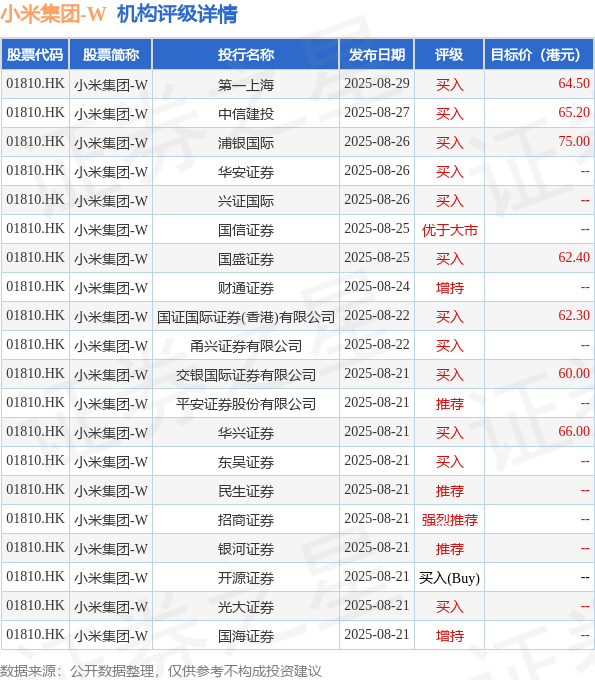
Task: Click the 国海证券 bank name cell
Action: [245, 636]
